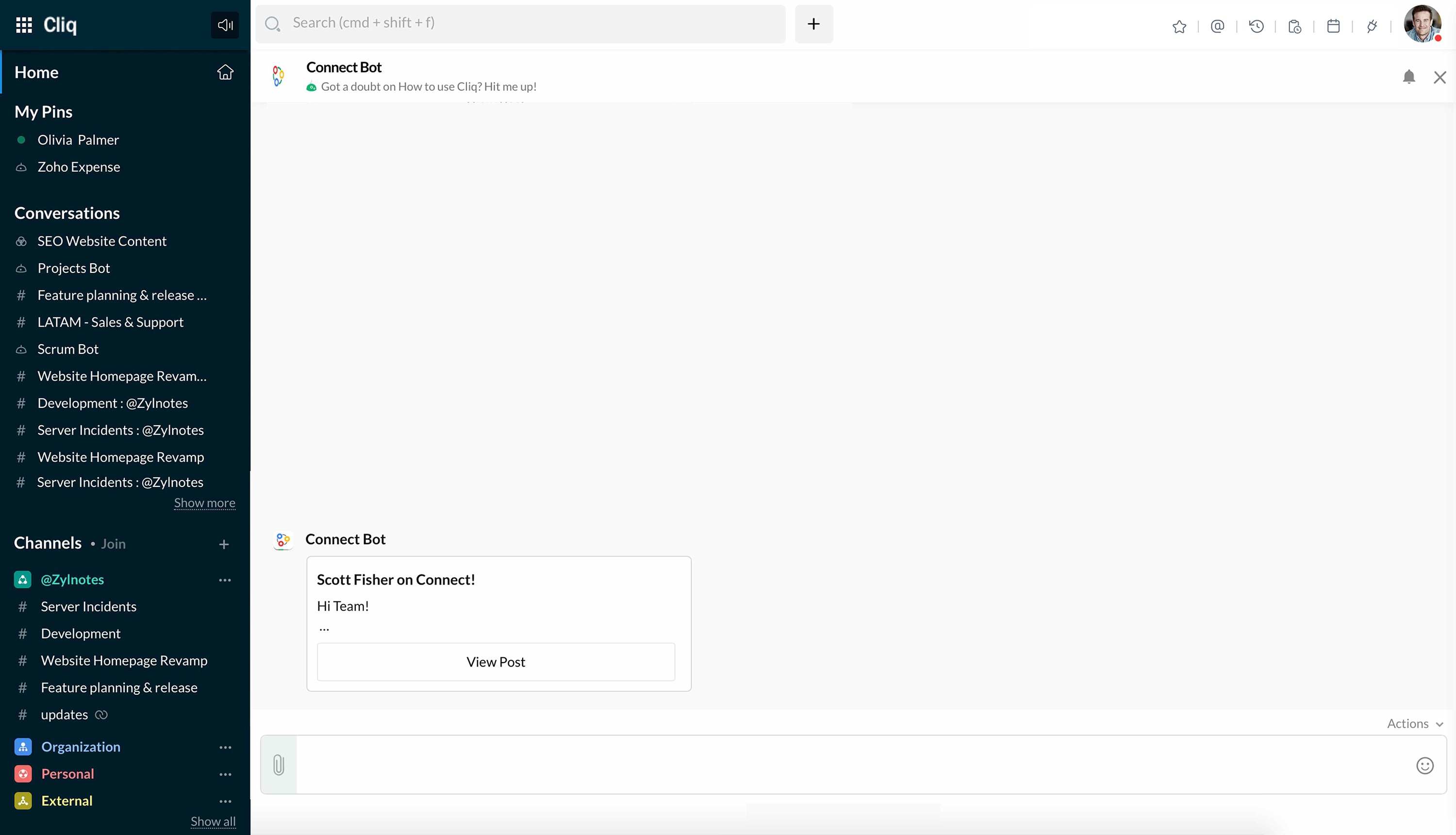Open the Projects Bot conversation
This screenshot has height=835, width=1456.
pos(73,268)
